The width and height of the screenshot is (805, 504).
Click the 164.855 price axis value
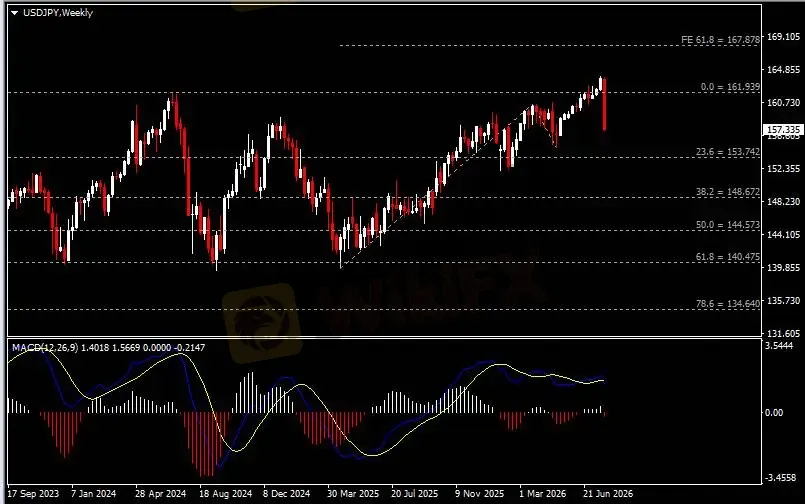point(783,69)
